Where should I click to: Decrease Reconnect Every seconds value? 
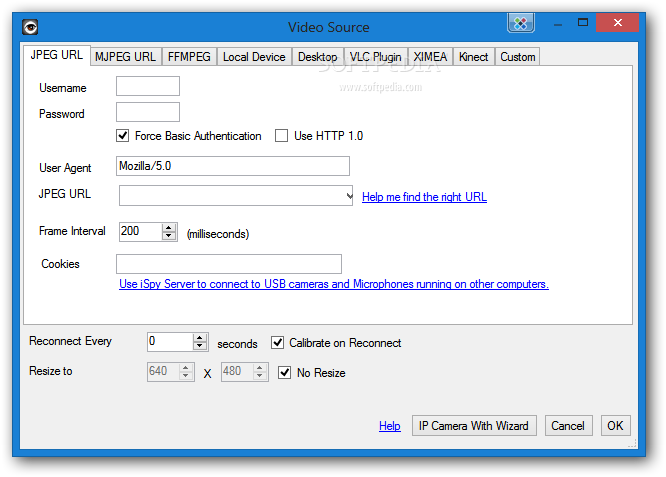200,347
